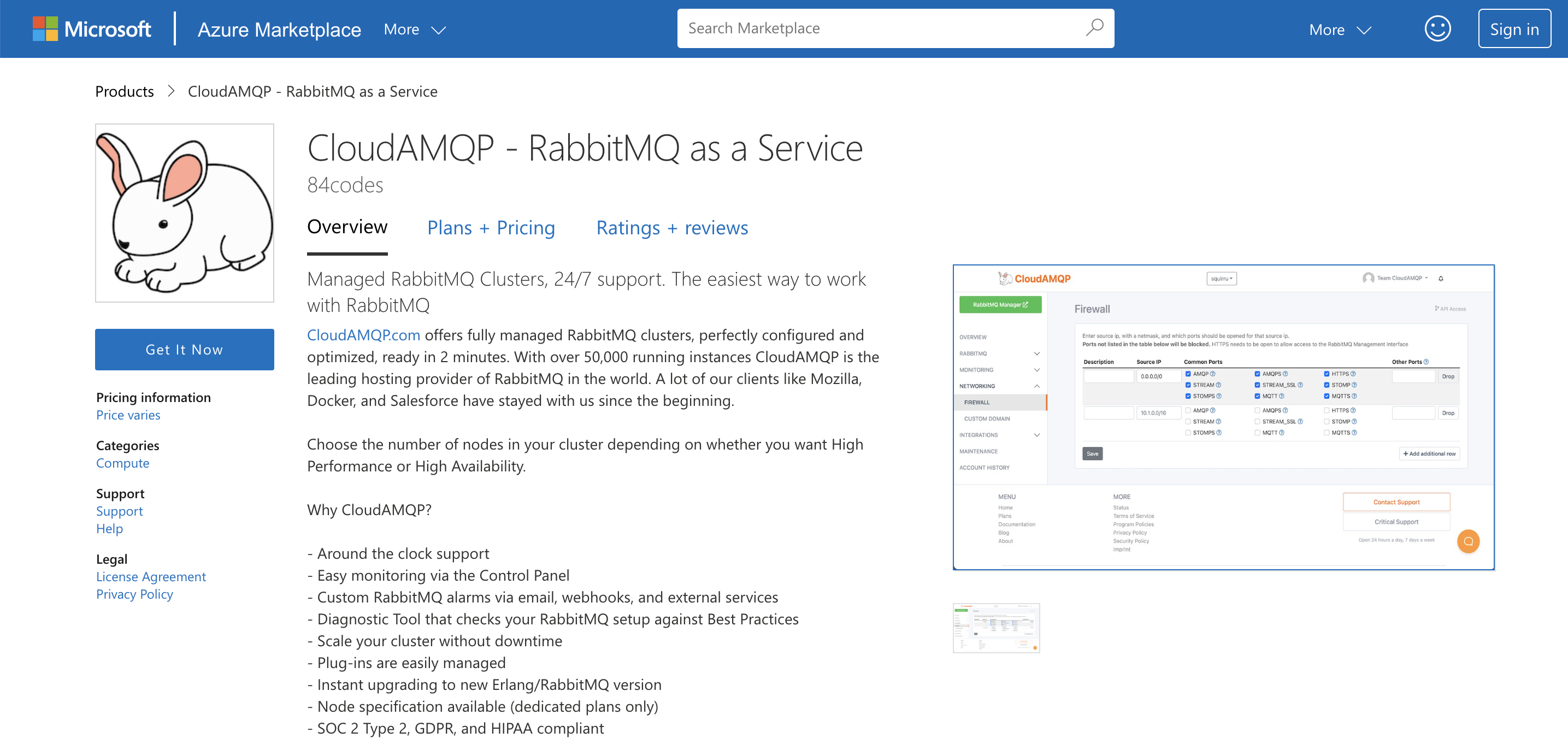Image resolution: width=1568 pixels, height=756 pixels.
Task: Open feedback via the smiley face icon
Action: 1438,28
